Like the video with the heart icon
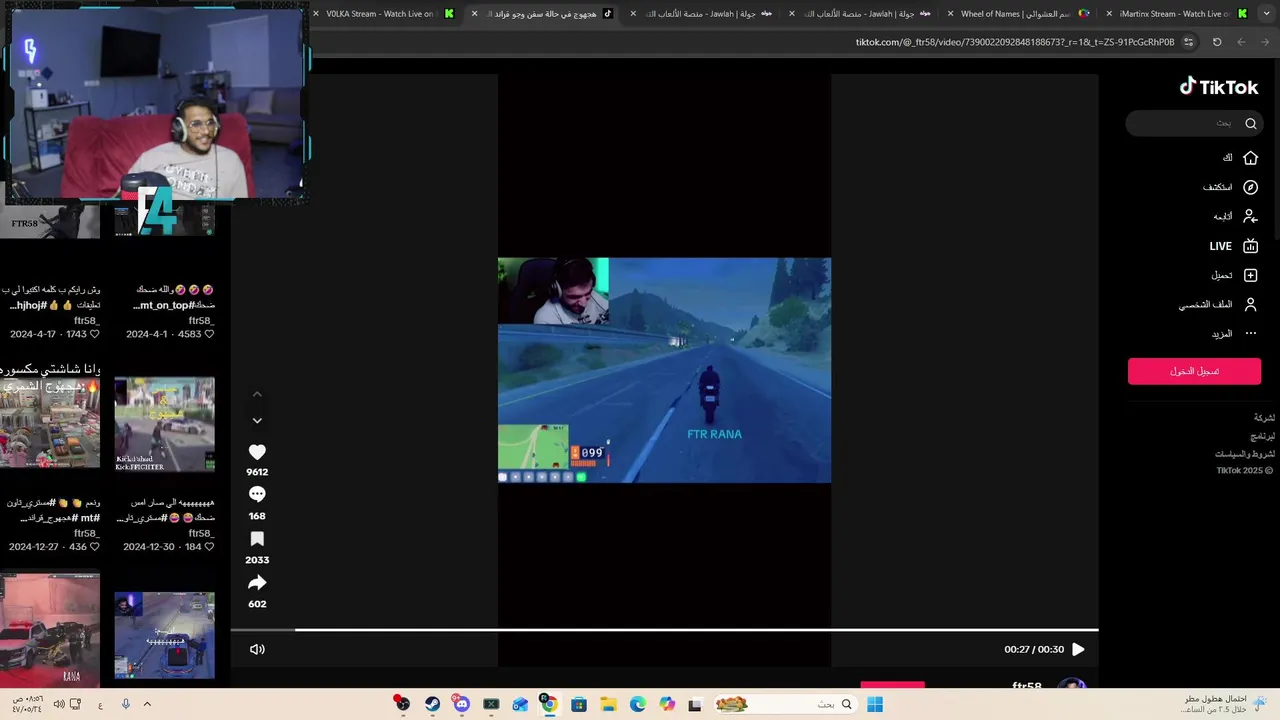Viewport: 1280px width, 720px height. pyautogui.click(x=257, y=452)
